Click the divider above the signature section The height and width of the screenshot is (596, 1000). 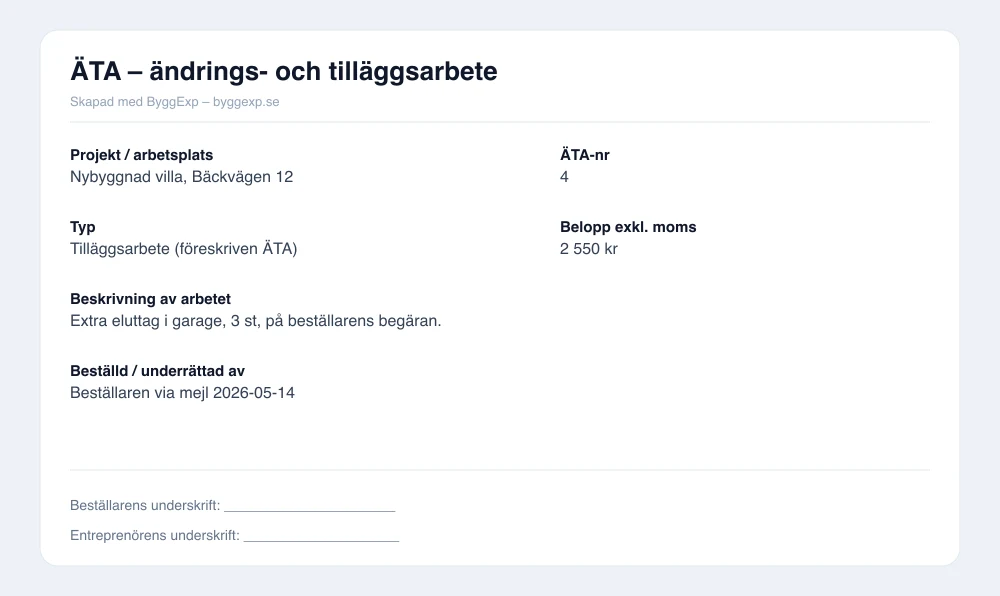pyautogui.click(x=500, y=470)
